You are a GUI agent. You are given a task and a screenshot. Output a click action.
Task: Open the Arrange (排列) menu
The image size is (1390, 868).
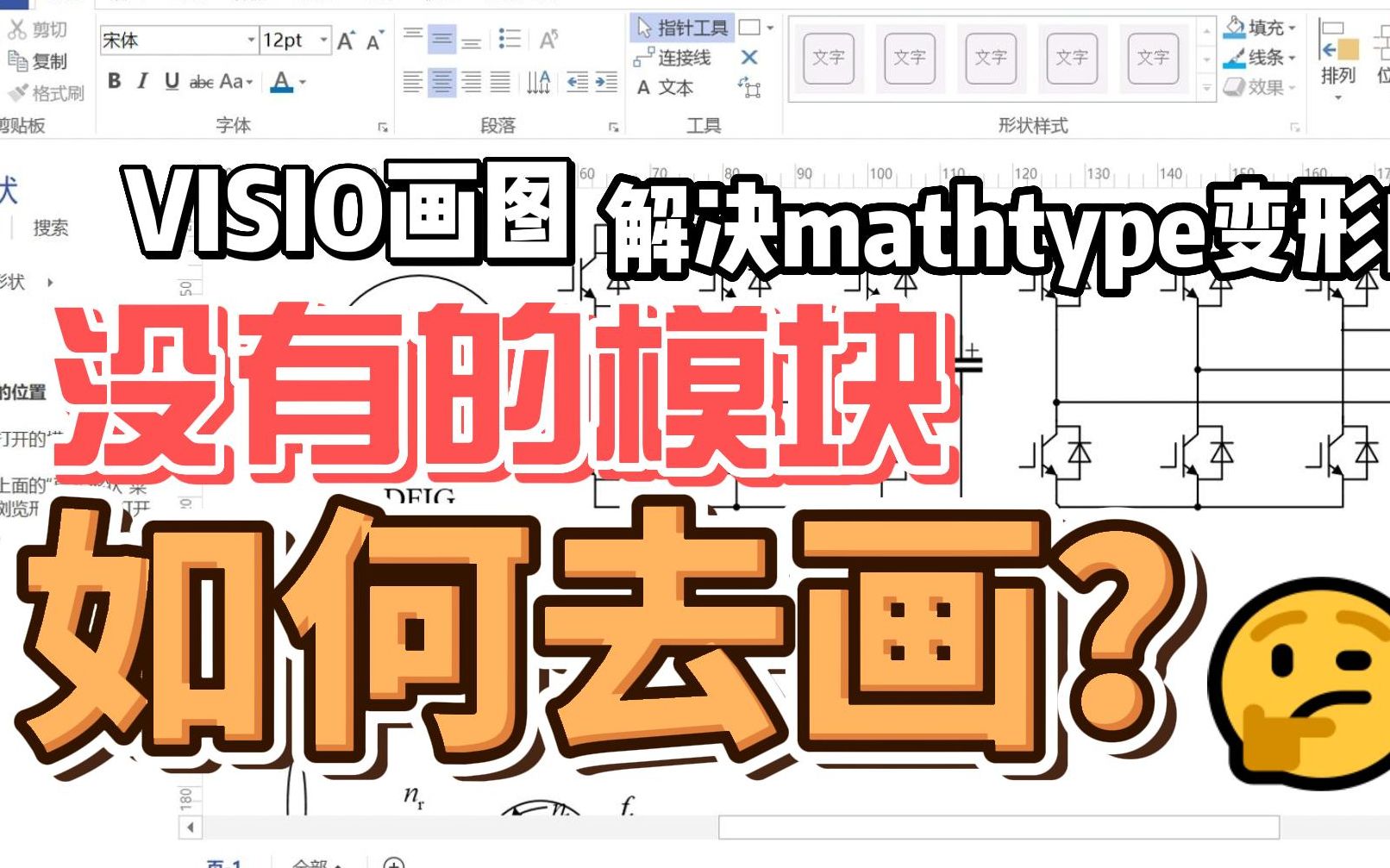click(1338, 60)
